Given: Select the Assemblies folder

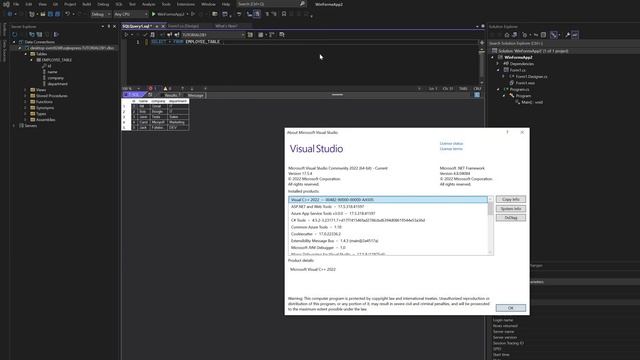Looking at the screenshot, I should tap(46, 120).
